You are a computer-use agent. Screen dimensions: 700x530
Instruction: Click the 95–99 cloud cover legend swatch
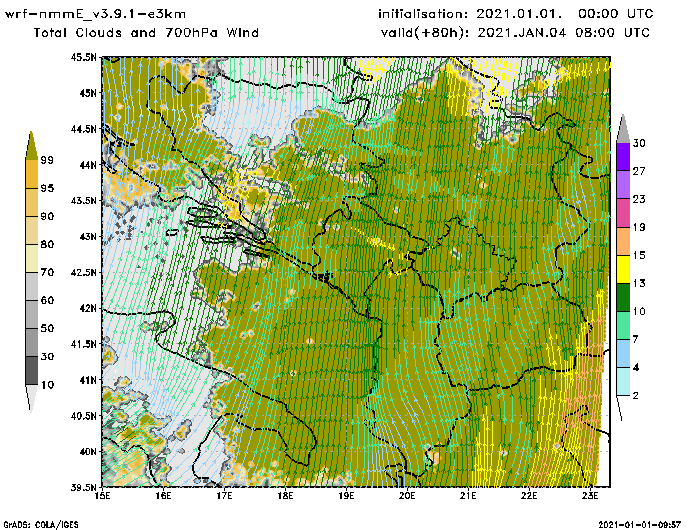pos(32,174)
